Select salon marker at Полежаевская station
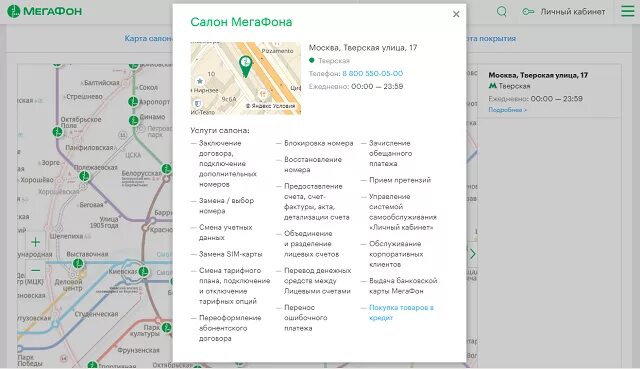The width and height of the screenshot is (640, 369). (84, 176)
